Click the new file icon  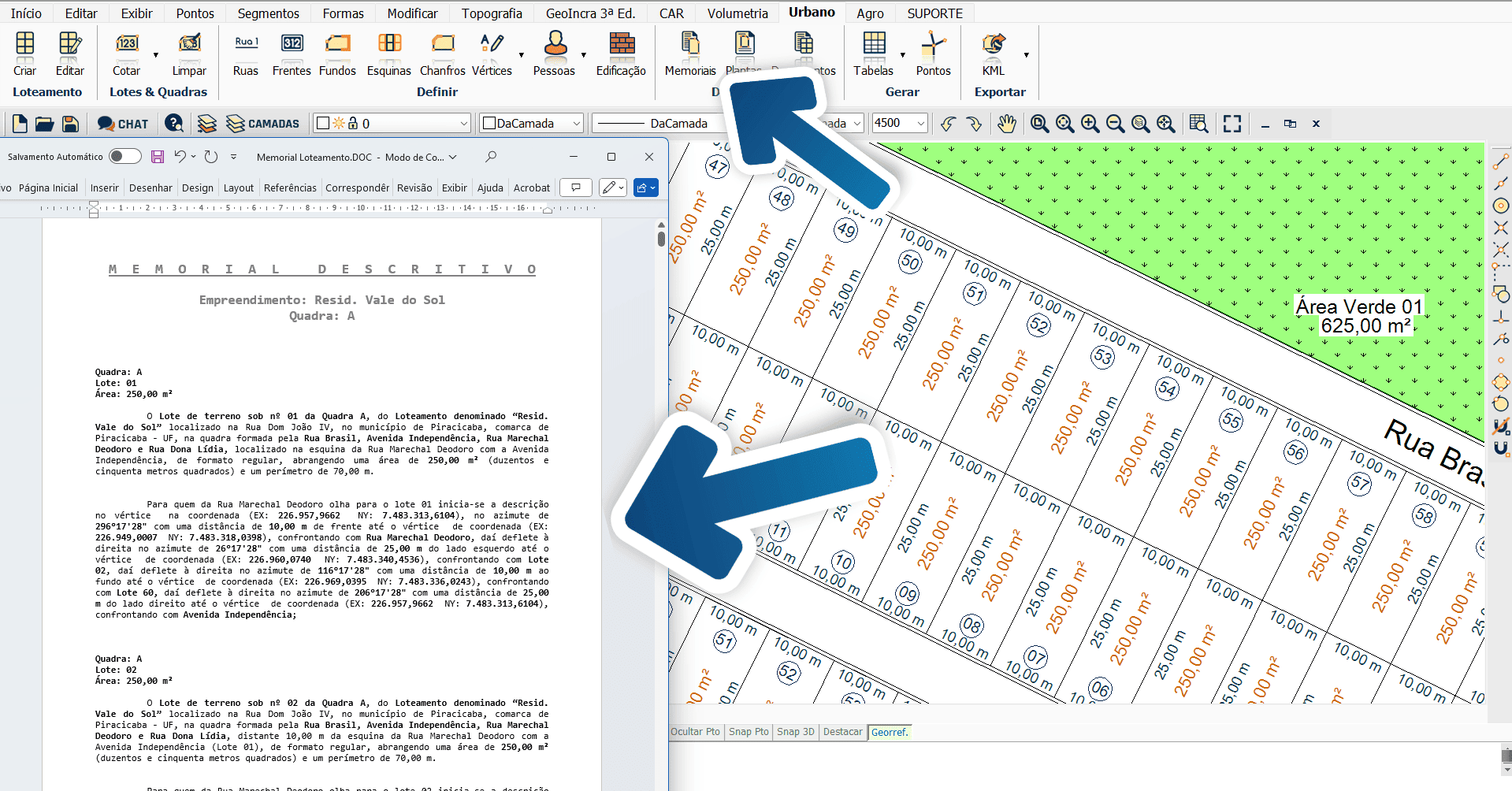pyautogui.click(x=20, y=124)
